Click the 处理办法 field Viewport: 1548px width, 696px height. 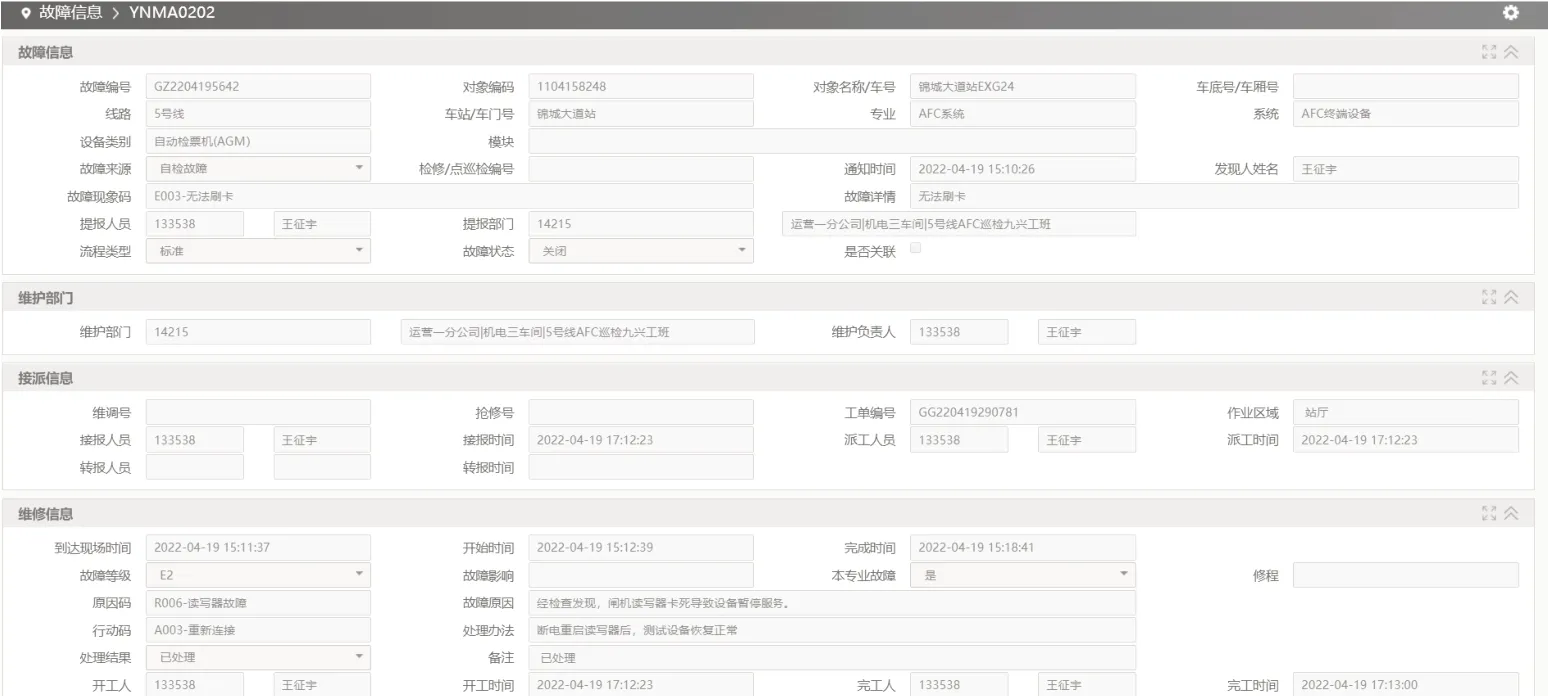pyautogui.click(x=832, y=630)
